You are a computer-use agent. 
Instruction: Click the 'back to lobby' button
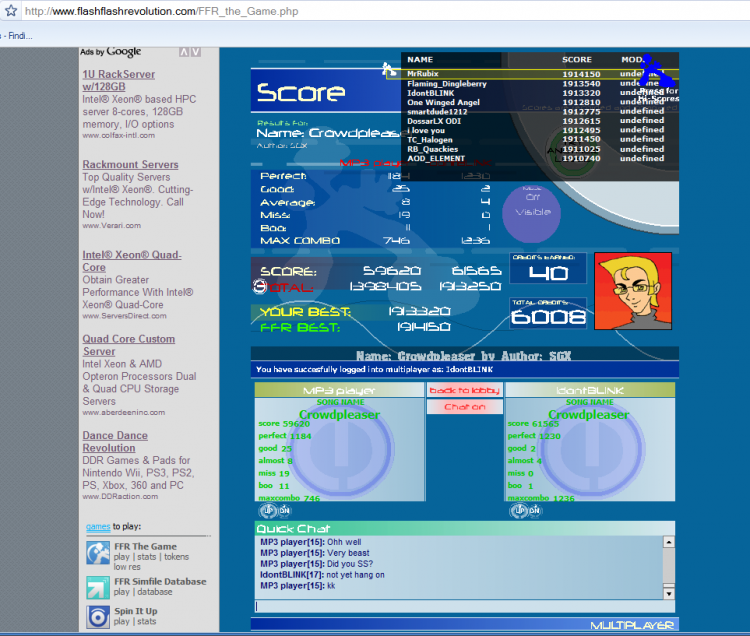[x=464, y=390]
